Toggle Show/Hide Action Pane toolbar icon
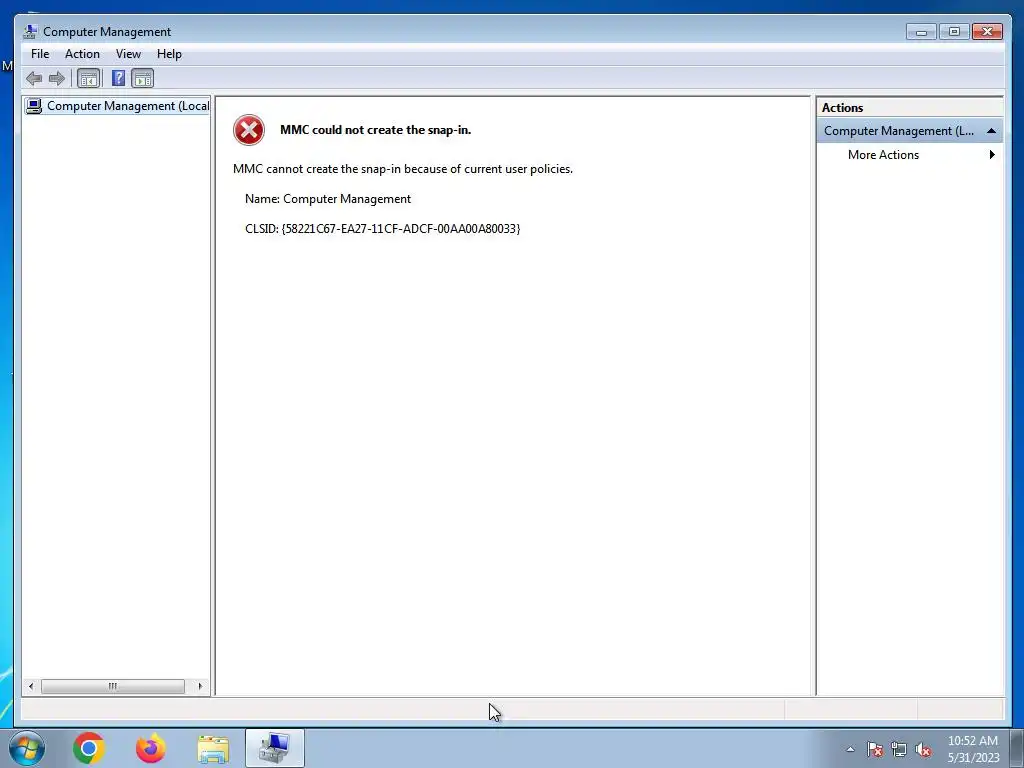Viewport: 1024px width, 768px height. 142,79
